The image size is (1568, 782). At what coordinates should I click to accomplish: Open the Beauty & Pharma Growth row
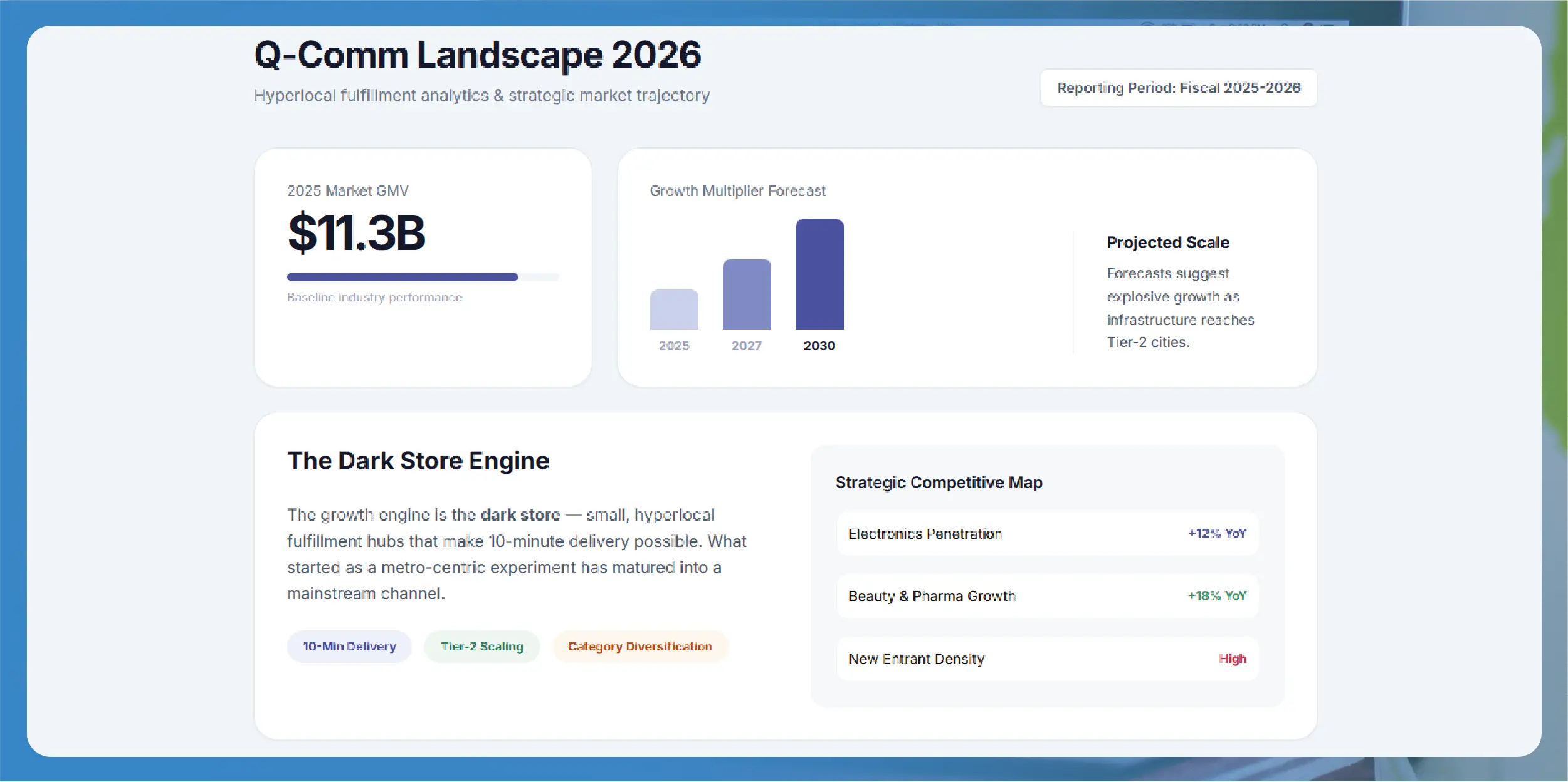point(1048,596)
